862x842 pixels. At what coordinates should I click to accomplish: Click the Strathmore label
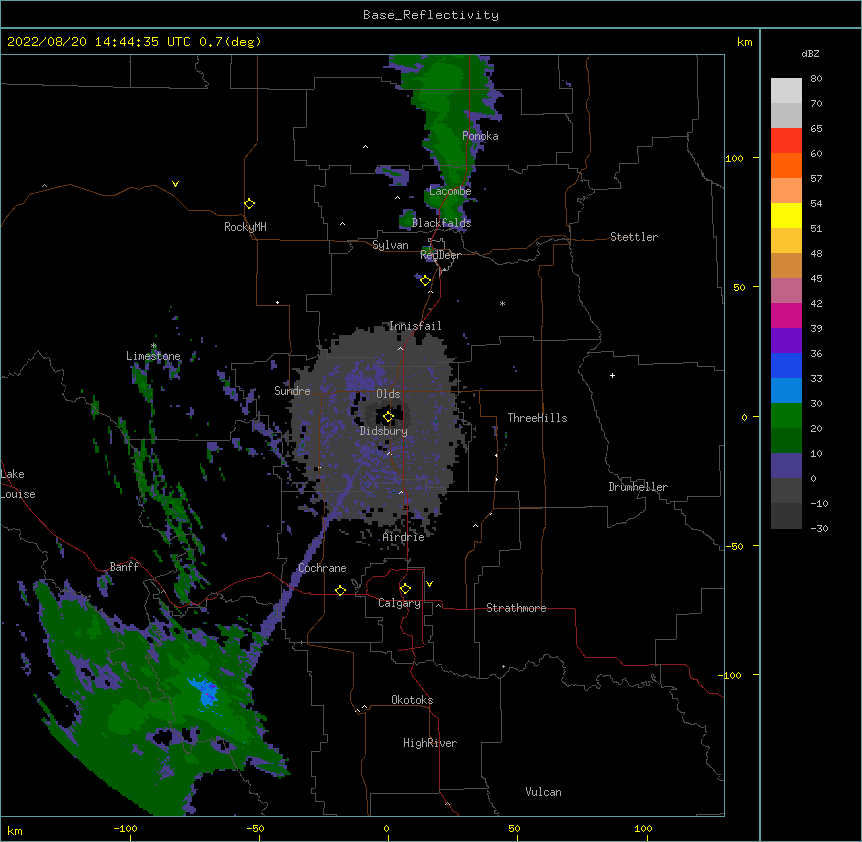pos(516,608)
